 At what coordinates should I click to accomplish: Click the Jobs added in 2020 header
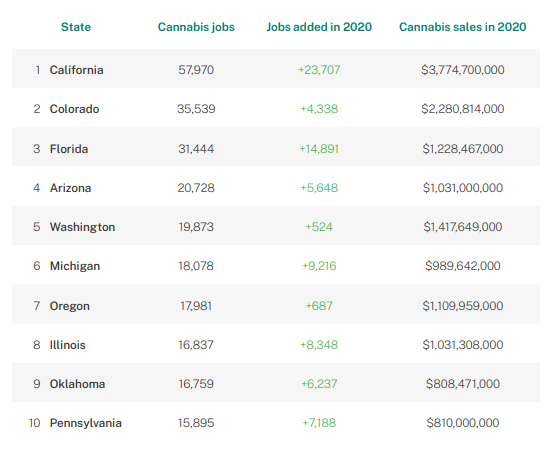tap(319, 27)
